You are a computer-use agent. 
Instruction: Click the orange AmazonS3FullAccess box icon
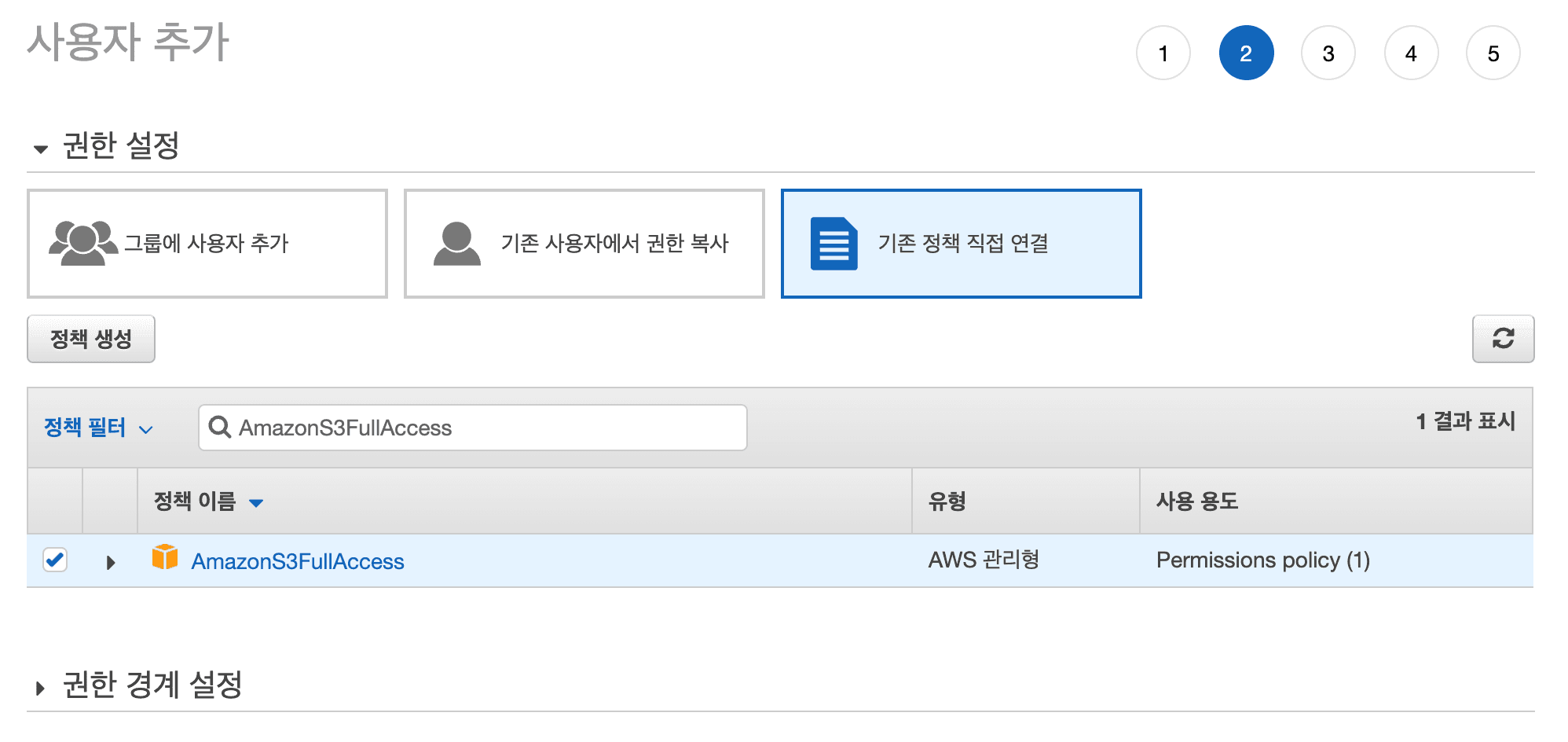pyautogui.click(x=165, y=556)
